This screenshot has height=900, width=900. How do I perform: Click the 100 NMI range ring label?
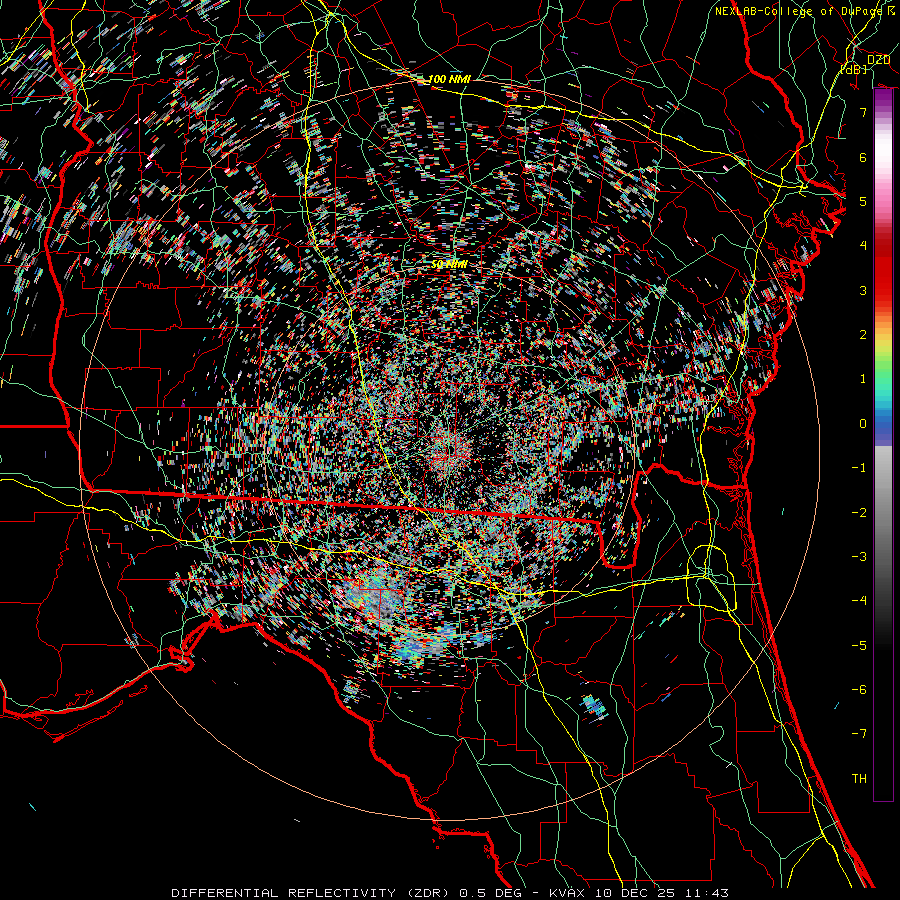(x=449, y=79)
